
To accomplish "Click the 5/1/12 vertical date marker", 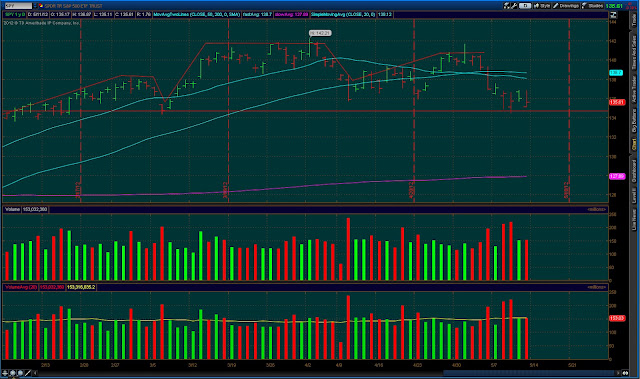I will pyautogui.click(x=567, y=190).
